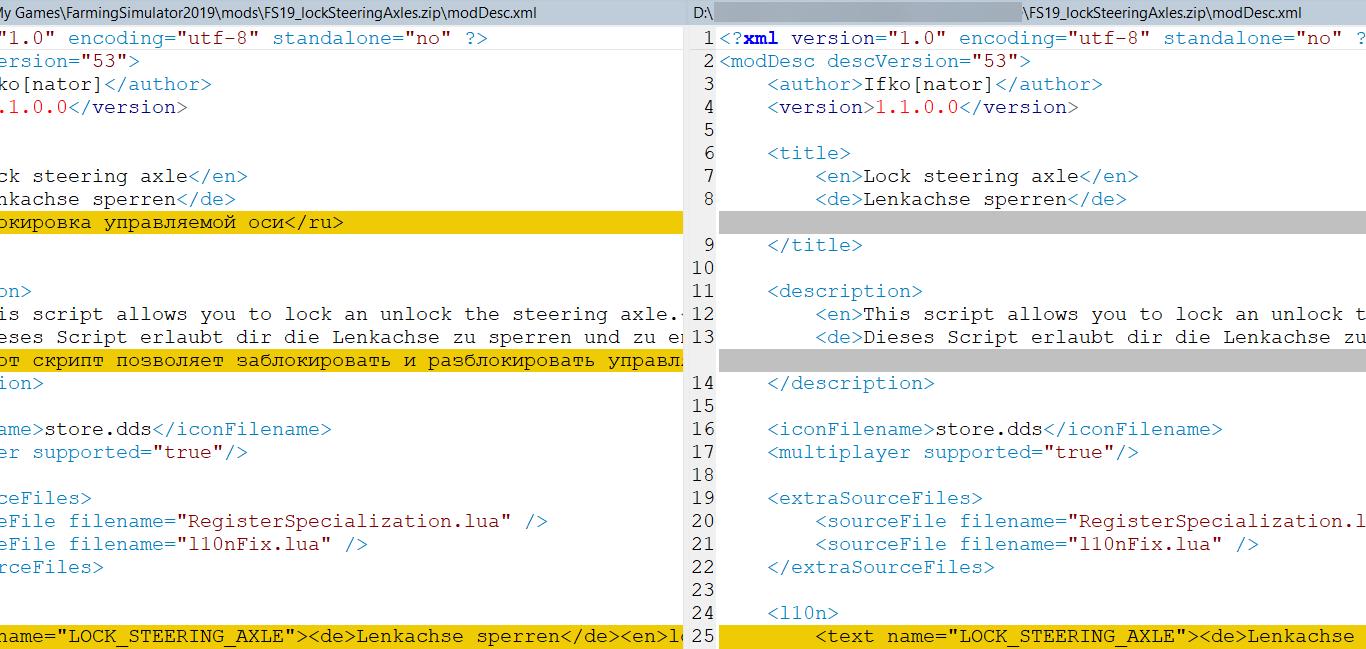
Task: Click line number 25 in the right gutter
Action: coord(703,636)
